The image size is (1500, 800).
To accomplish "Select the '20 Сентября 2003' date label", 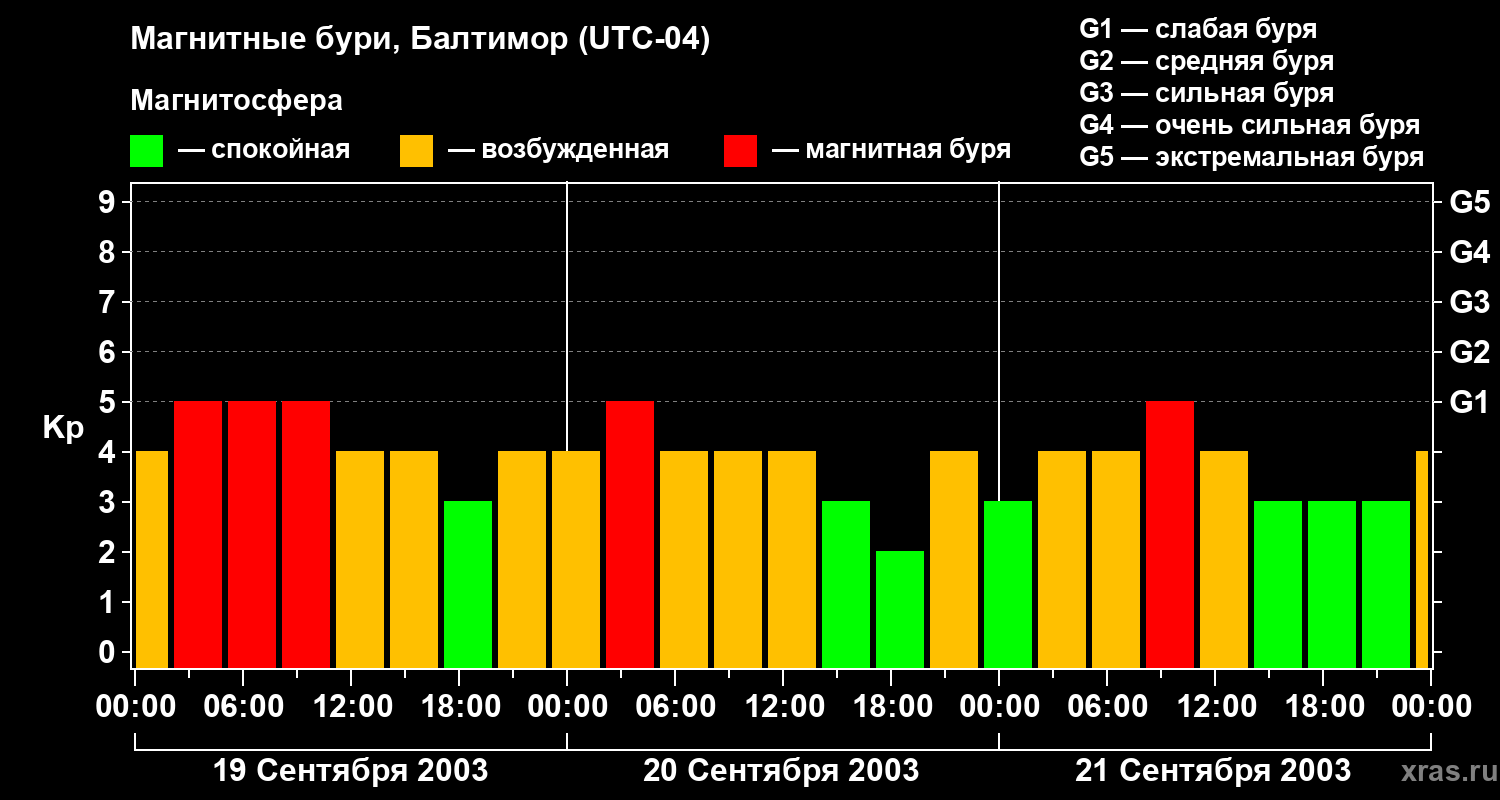I will pos(781,771).
